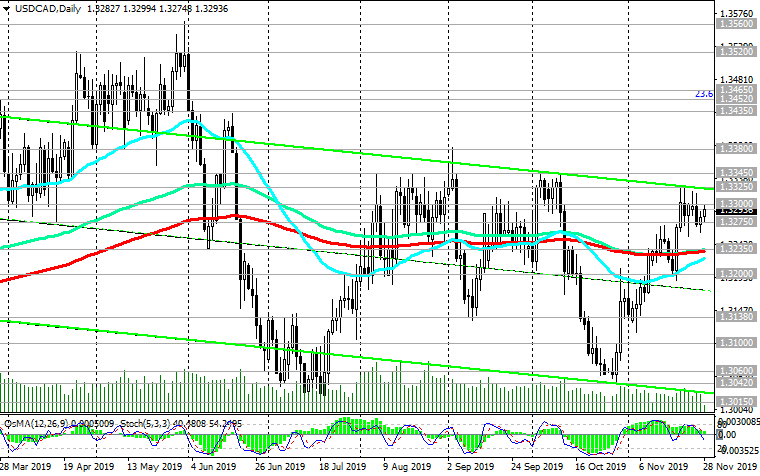Click the 1.30420 price level label

736,382
